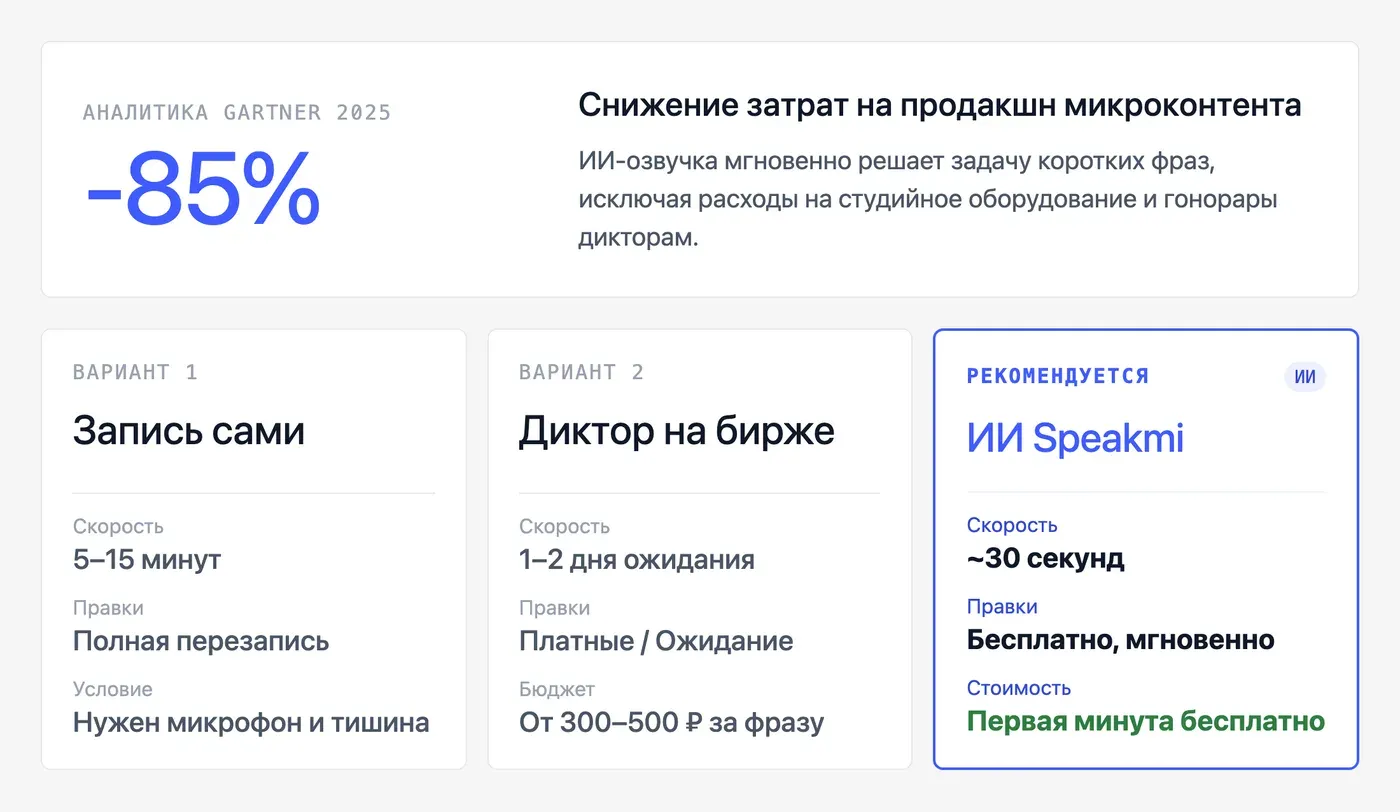1400x812 pixels.
Task: Click the АНАЛИТИКА GARTNER 2025 label
Action: pos(237,113)
